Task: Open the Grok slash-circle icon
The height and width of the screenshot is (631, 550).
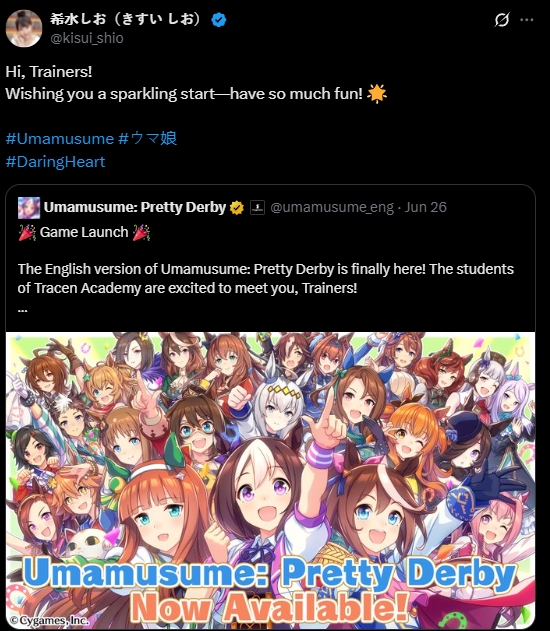Action: 502,20
